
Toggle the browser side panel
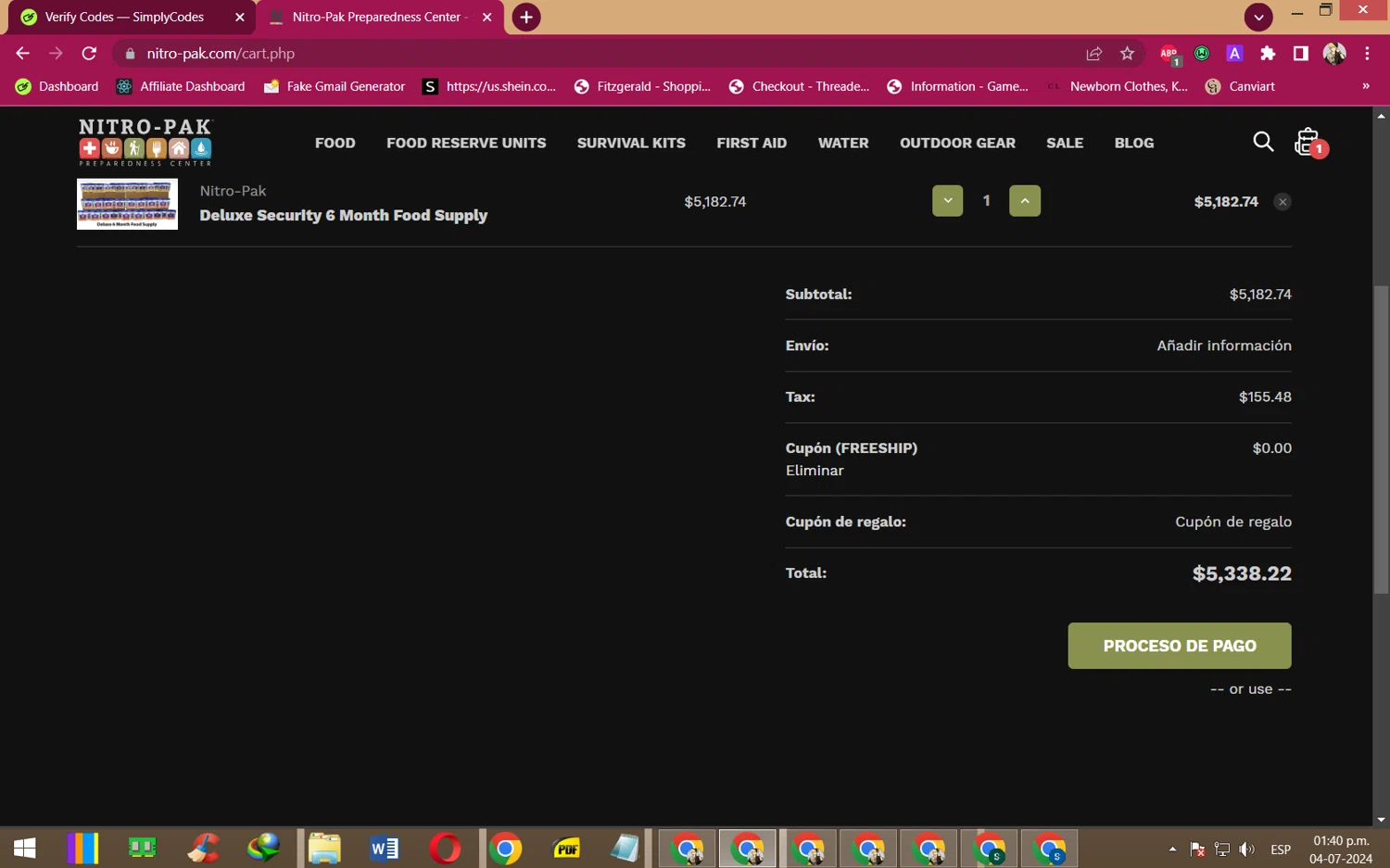[1301, 54]
